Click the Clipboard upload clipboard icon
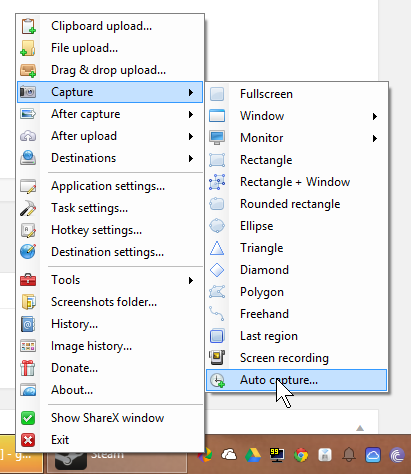Viewport: 411px width, 474px height. pyautogui.click(x=28, y=26)
